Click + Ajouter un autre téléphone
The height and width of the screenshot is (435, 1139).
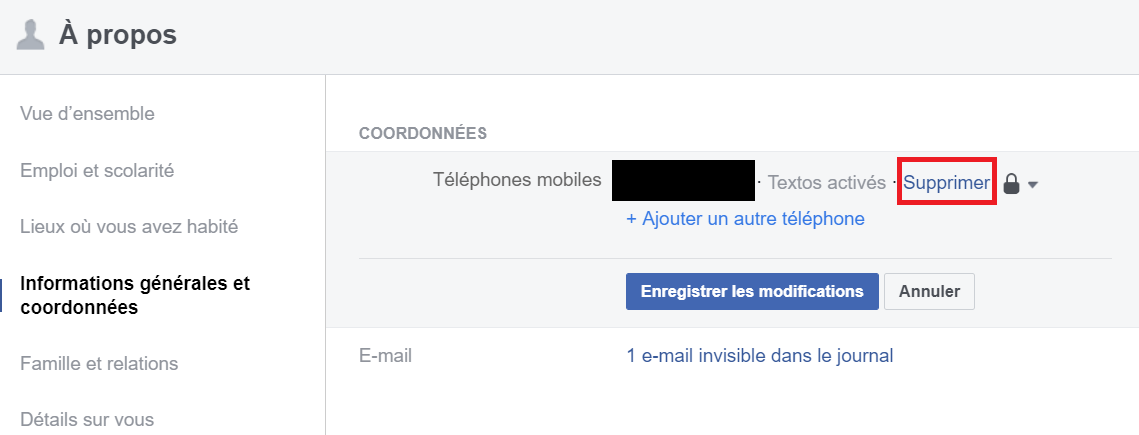(x=745, y=219)
